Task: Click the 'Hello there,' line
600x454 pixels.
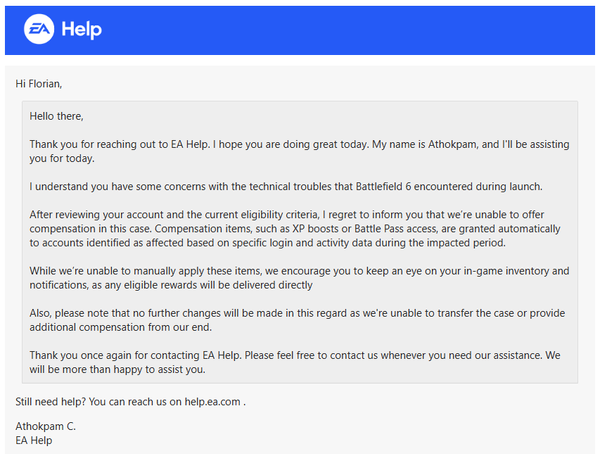Action: 57,117
